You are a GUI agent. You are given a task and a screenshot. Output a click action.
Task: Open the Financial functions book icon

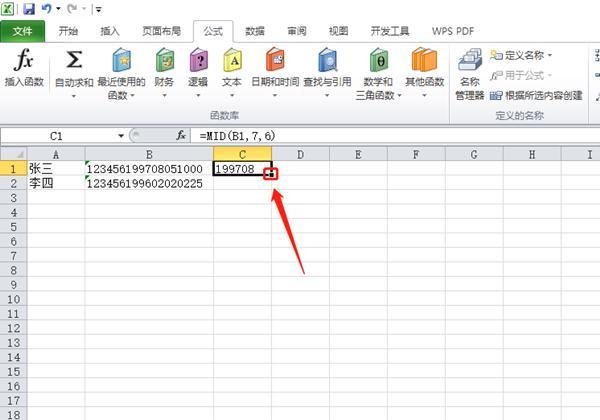(165, 60)
